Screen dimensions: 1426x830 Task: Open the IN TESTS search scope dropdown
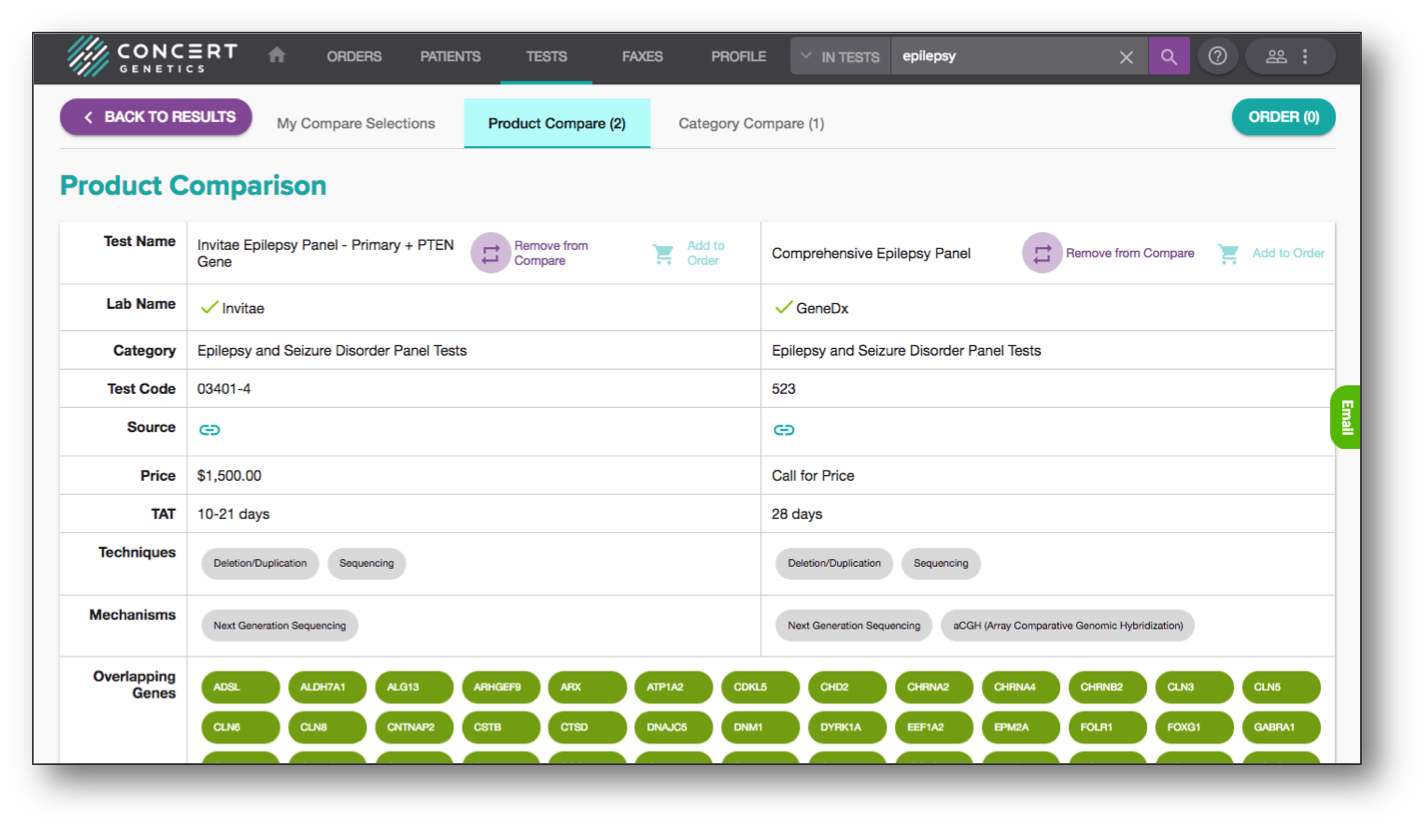(x=839, y=56)
